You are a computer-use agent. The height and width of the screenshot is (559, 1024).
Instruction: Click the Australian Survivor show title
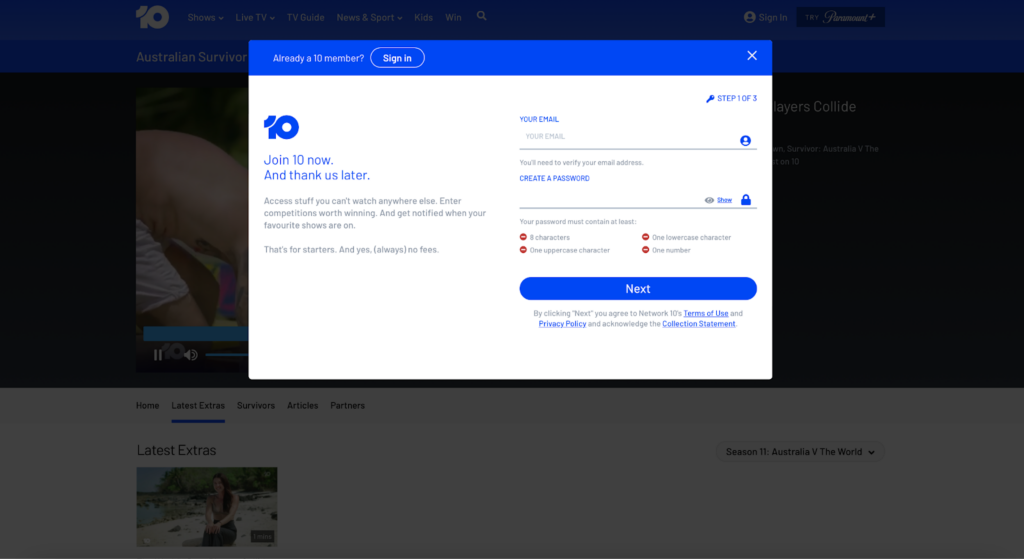(191, 57)
